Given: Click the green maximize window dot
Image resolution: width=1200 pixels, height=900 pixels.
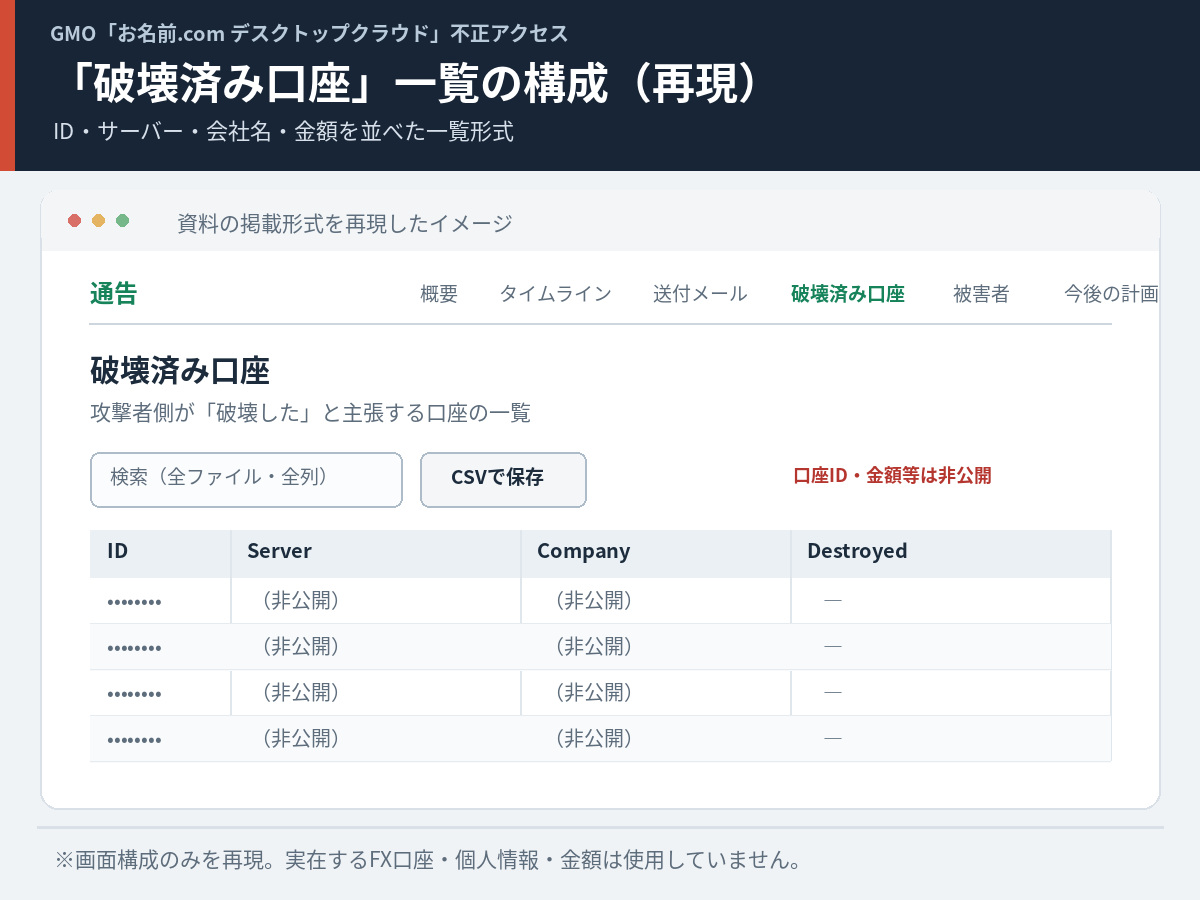Looking at the screenshot, I should tap(122, 221).
